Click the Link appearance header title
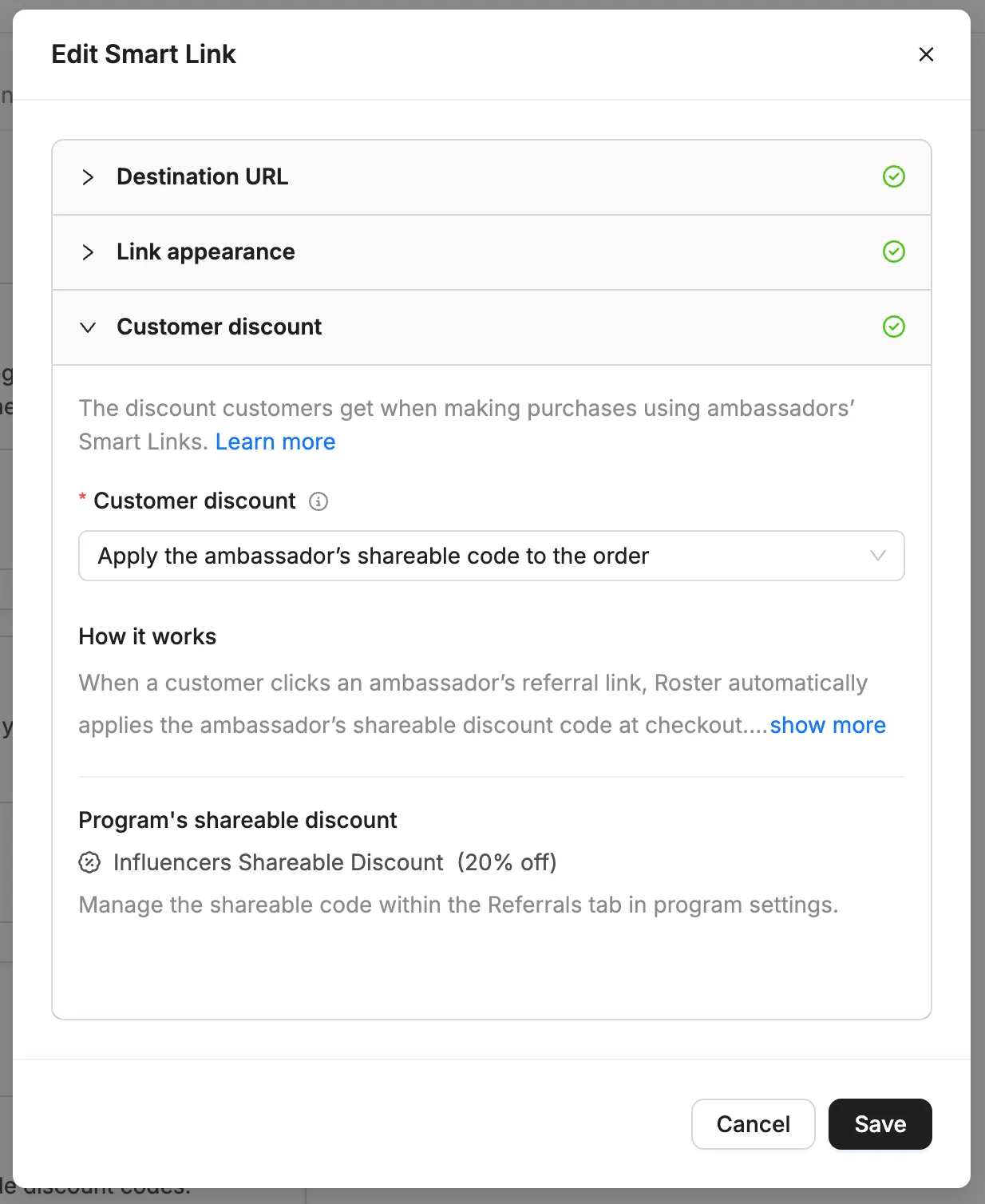The height and width of the screenshot is (1204, 985). click(206, 251)
